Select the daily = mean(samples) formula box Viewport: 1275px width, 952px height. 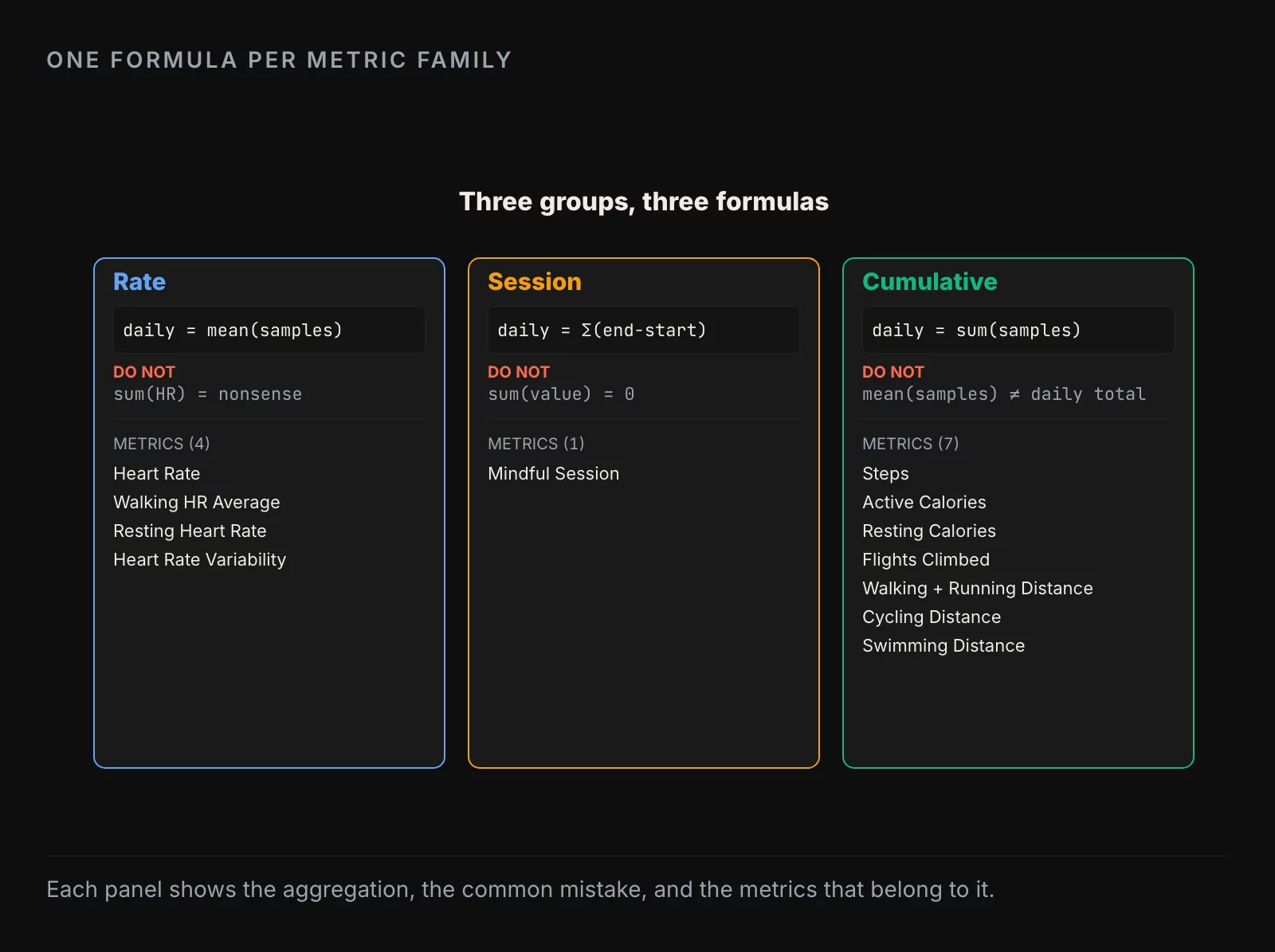click(269, 330)
